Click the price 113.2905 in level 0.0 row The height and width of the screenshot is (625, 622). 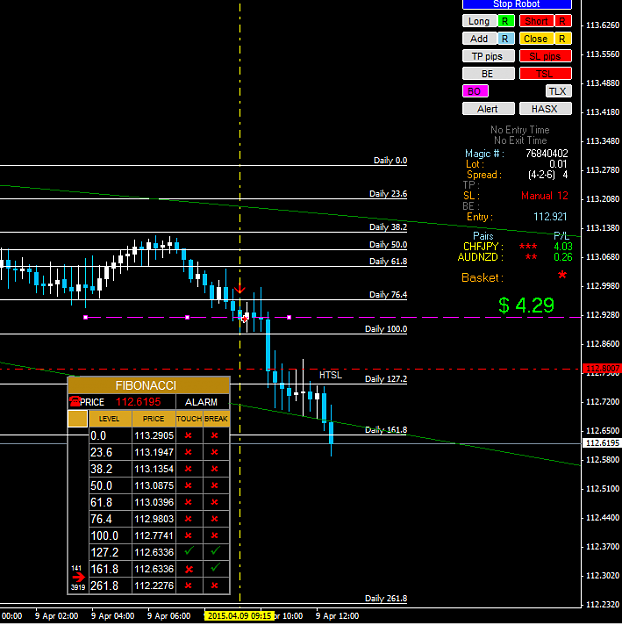tap(154, 436)
